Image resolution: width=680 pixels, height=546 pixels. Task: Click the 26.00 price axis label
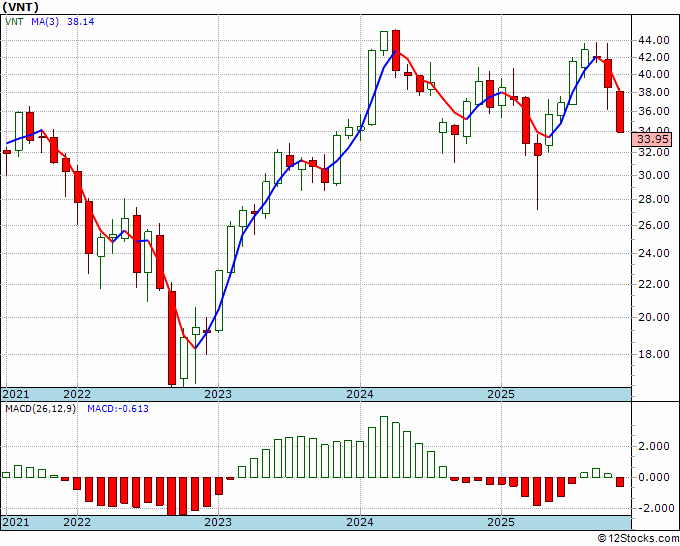point(653,225)
